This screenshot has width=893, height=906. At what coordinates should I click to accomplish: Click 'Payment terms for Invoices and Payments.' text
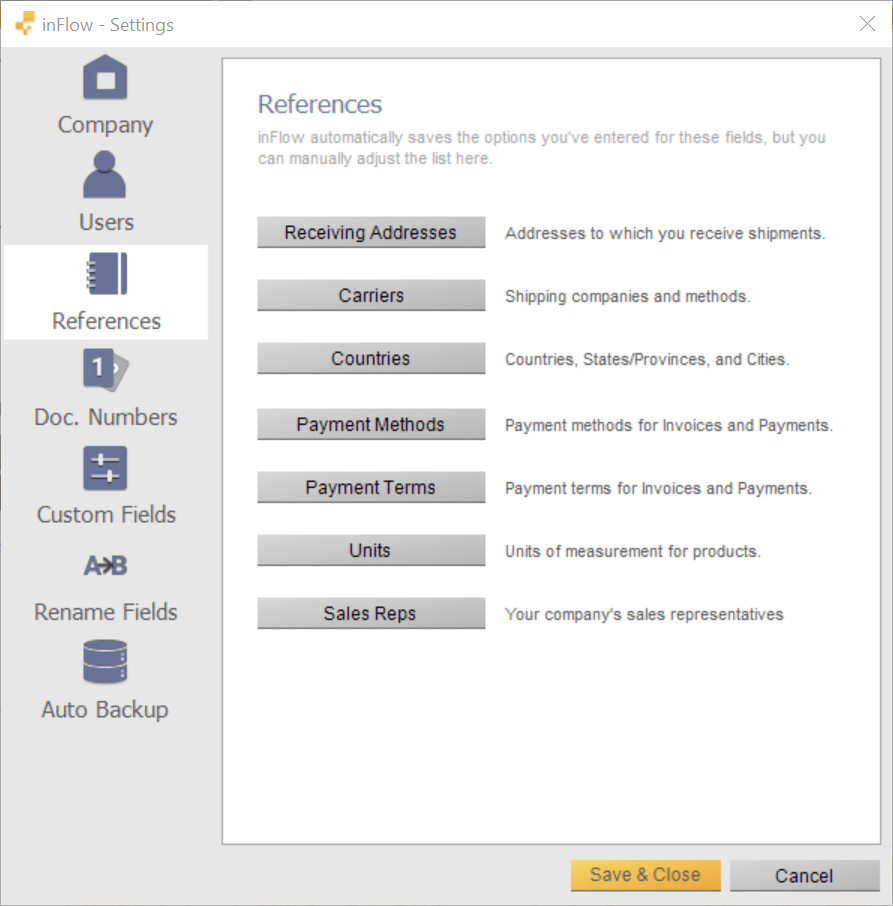(658, 488)
